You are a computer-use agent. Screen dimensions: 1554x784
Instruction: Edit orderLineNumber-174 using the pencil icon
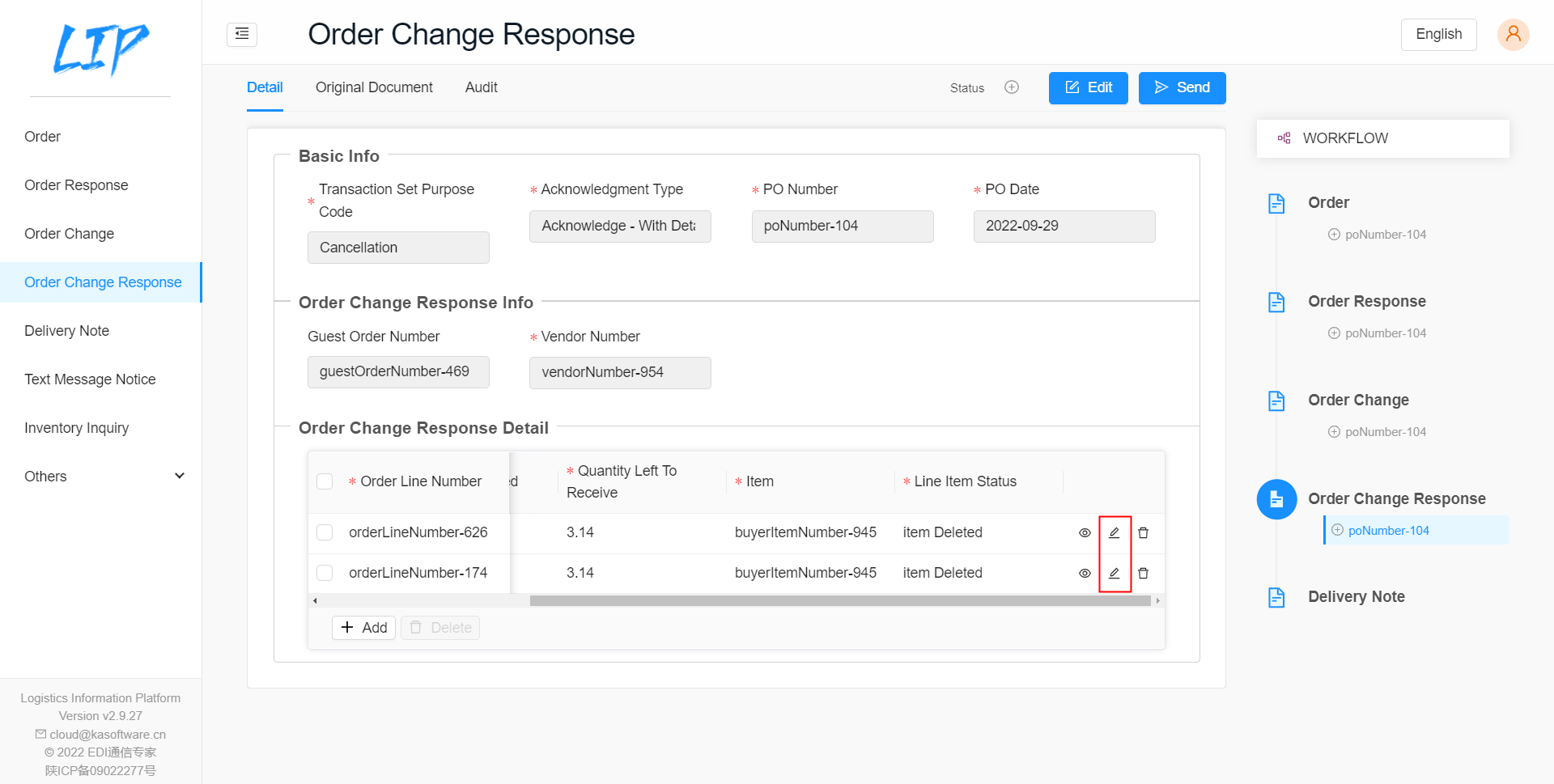pyautogui.click(x=1115, y=573)
